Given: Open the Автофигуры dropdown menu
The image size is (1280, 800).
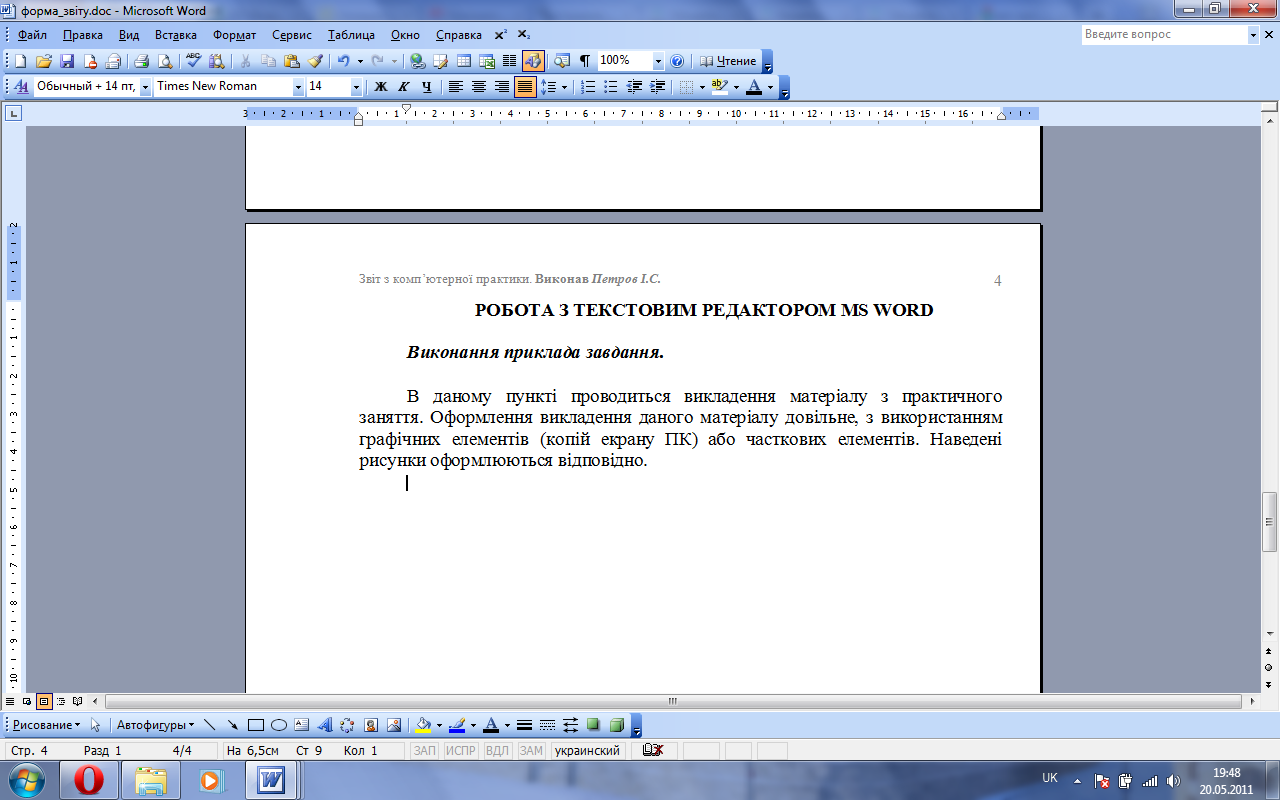Looking at the screenshot, I should [155, 725].
